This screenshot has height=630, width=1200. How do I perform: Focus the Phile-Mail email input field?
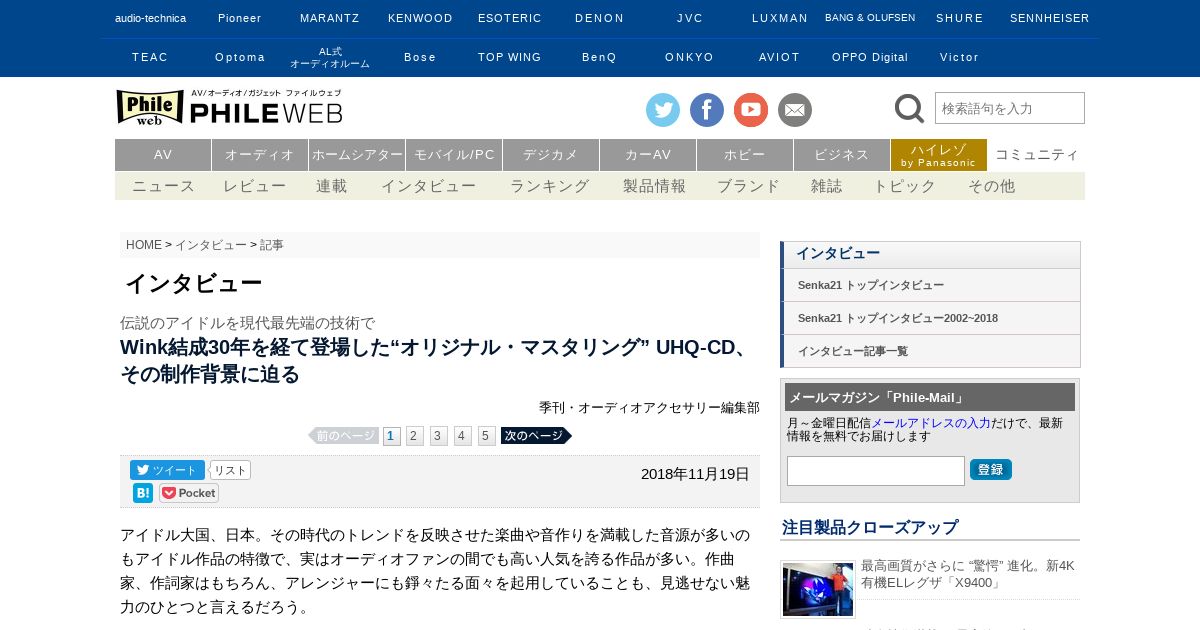point(876,471)
